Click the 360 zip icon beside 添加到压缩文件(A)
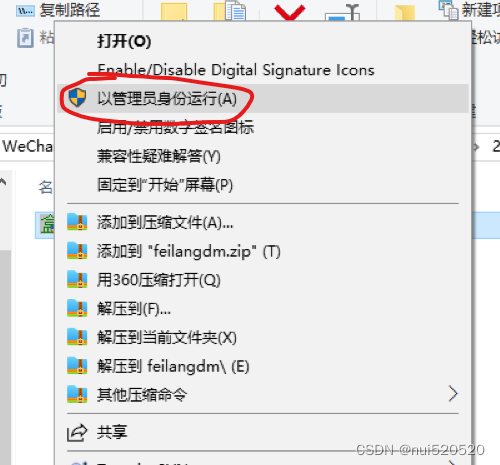The height and width of the screenshot is (465, 500). point(77,222)
